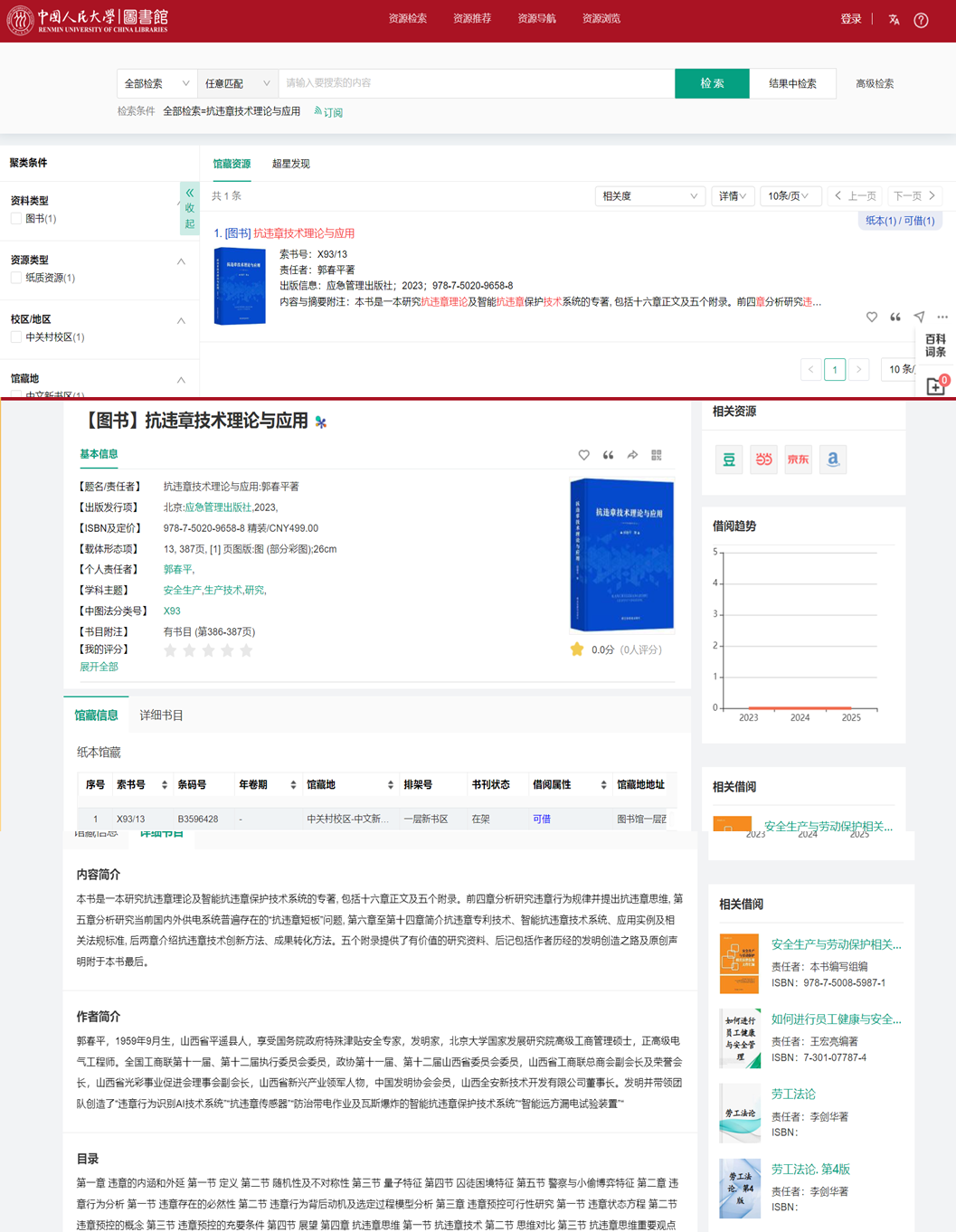Click the X93 classification number link

(x=172, y=611)
